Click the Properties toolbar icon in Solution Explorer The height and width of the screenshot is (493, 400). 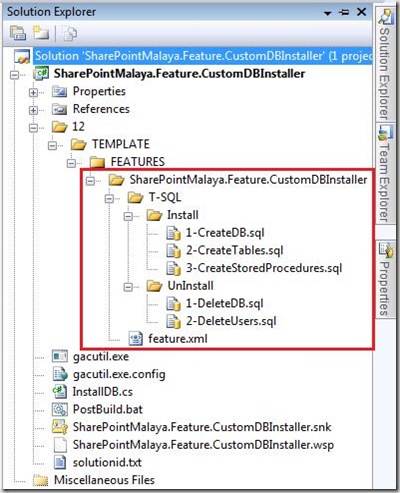point(17,33)
